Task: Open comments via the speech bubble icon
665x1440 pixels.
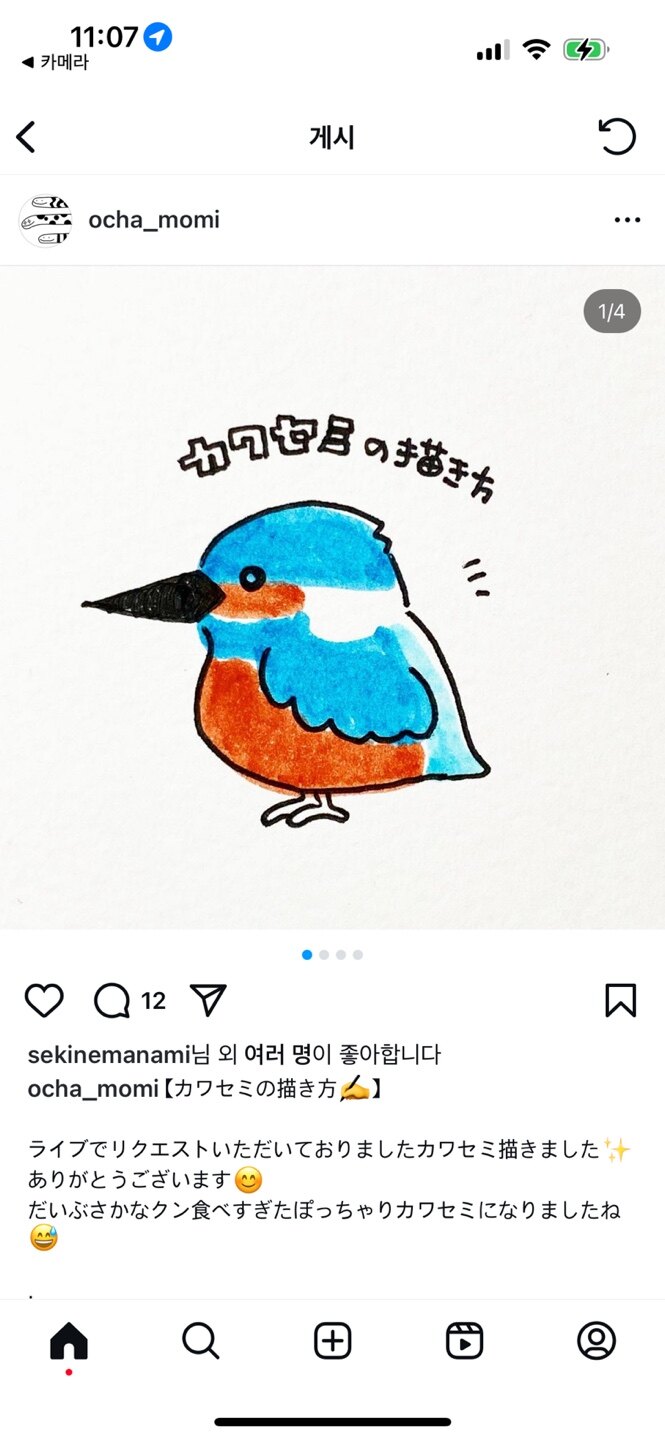Action: [x=112, y=1001]
